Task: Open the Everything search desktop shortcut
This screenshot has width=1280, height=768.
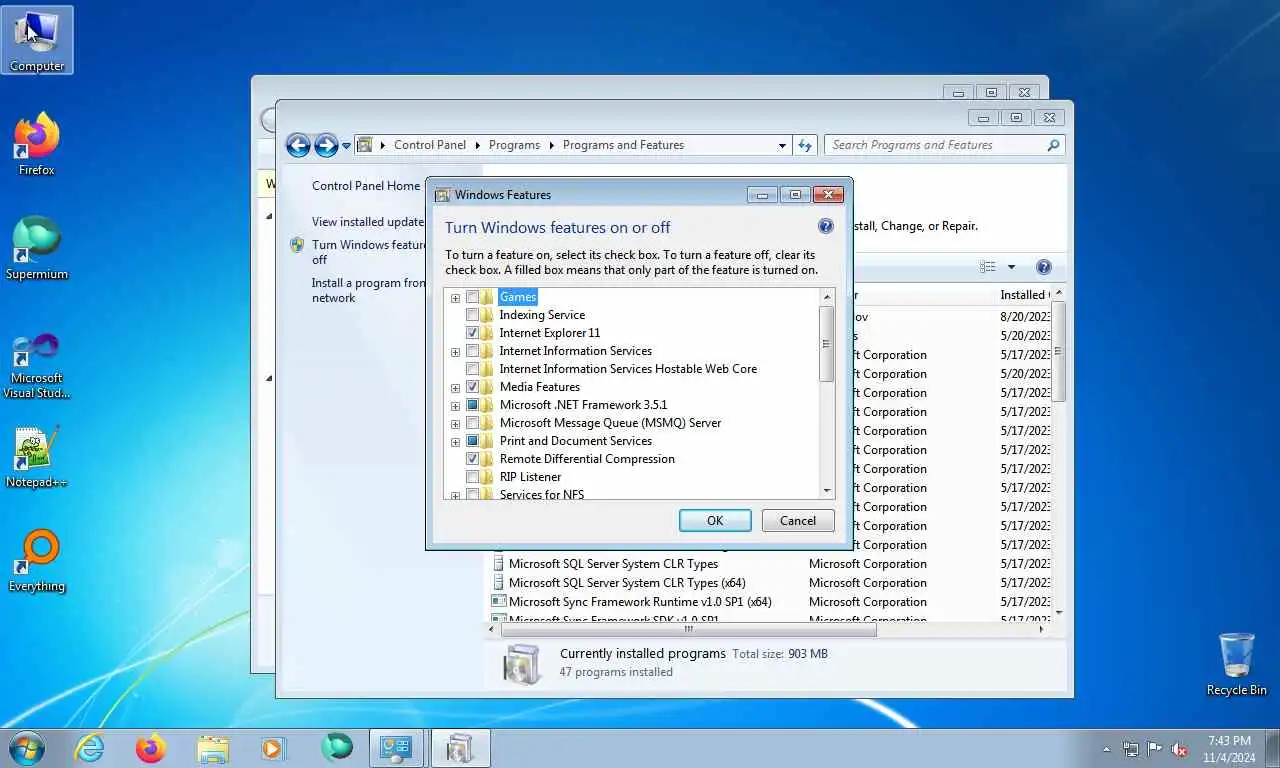Action: [37, 561]
